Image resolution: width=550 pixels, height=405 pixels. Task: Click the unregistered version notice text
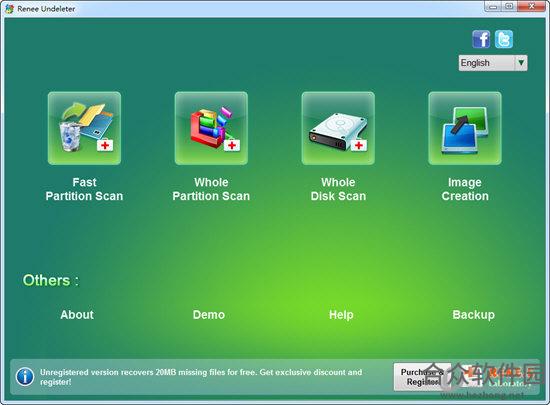point(201,377)
